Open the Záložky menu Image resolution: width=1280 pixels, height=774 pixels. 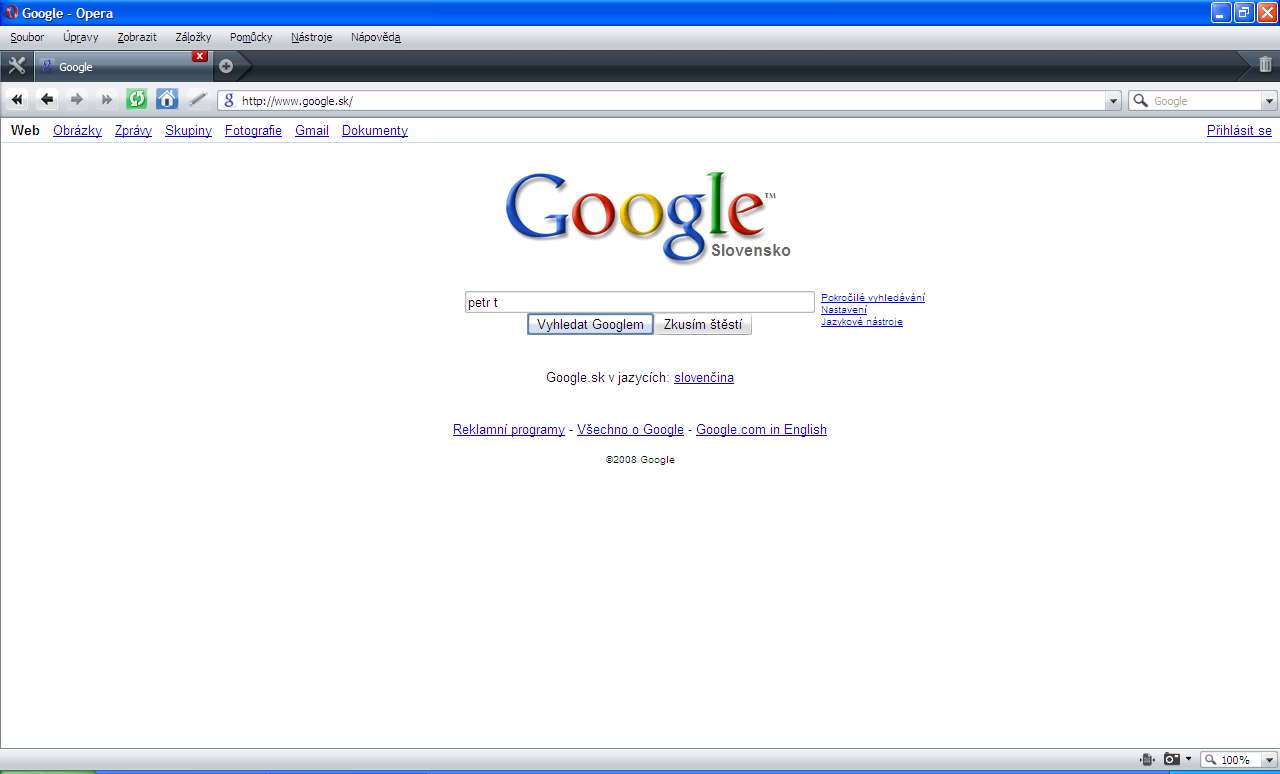click(x=193, y=37)
